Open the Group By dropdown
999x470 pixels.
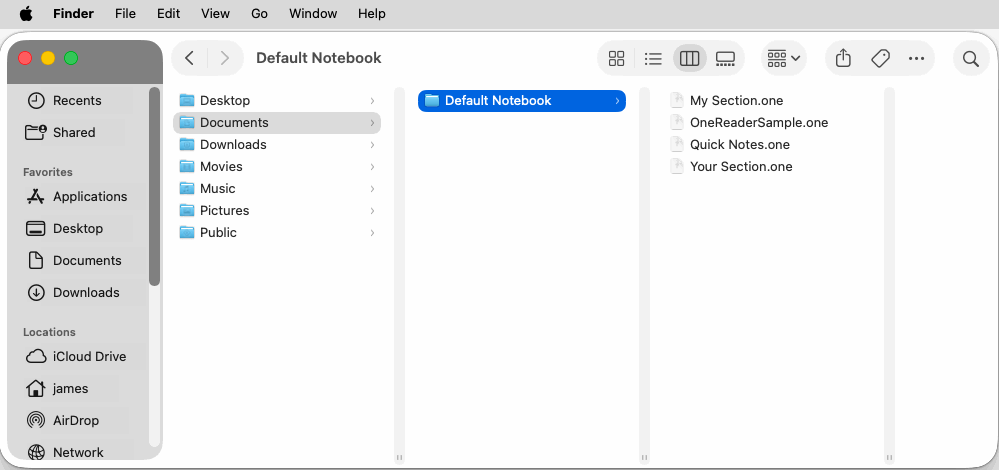coord(784,59)
